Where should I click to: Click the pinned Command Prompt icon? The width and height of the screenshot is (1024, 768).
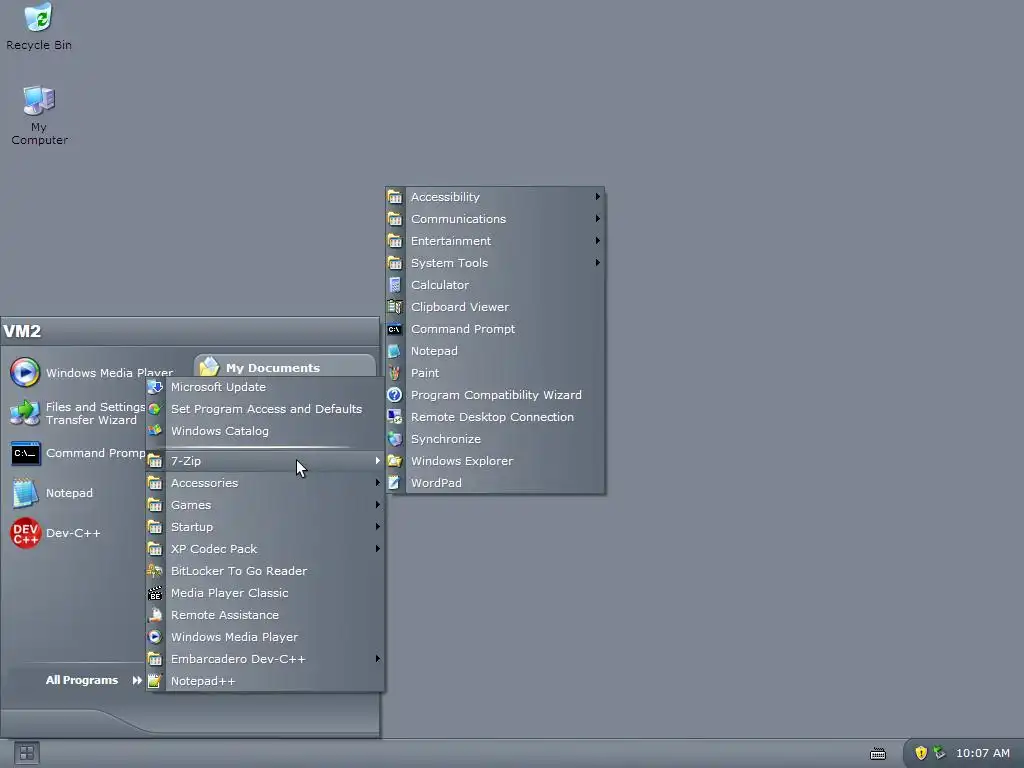[x=25, y=453]
